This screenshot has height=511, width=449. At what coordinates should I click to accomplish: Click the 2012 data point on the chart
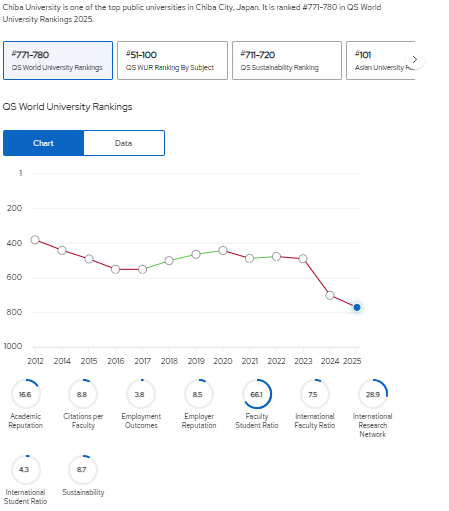click(35, 240)
